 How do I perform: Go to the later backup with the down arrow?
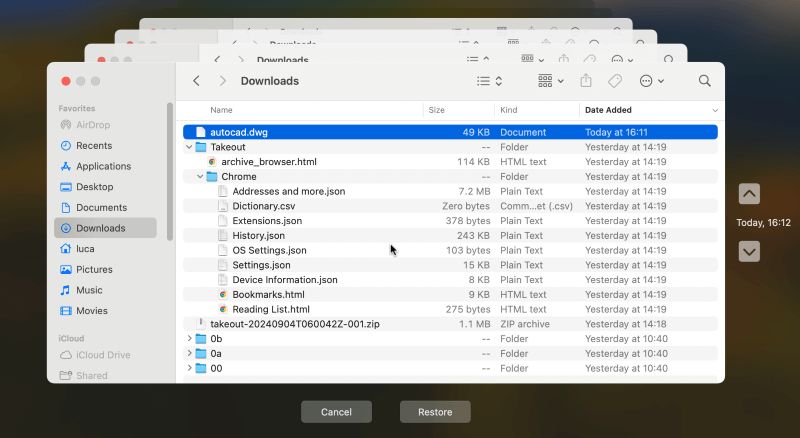tap(749, 251)
